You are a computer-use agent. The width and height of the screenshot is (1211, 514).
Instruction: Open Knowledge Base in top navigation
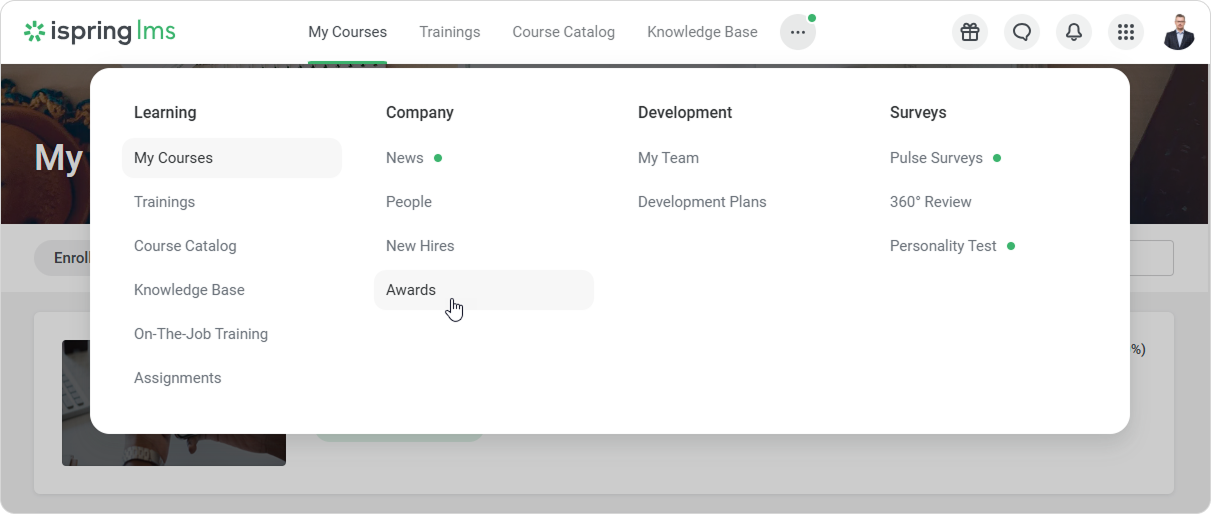(702, 32)
